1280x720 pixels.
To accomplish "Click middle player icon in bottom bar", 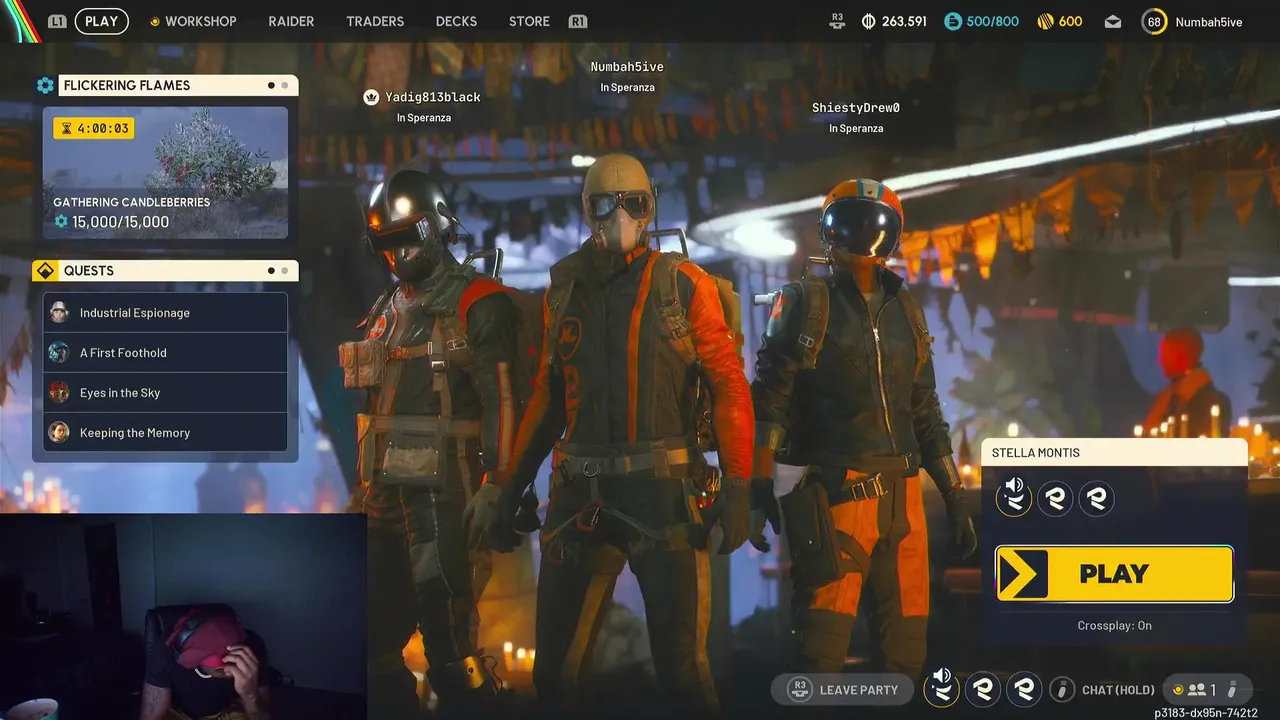I will [x=983, y=688].
